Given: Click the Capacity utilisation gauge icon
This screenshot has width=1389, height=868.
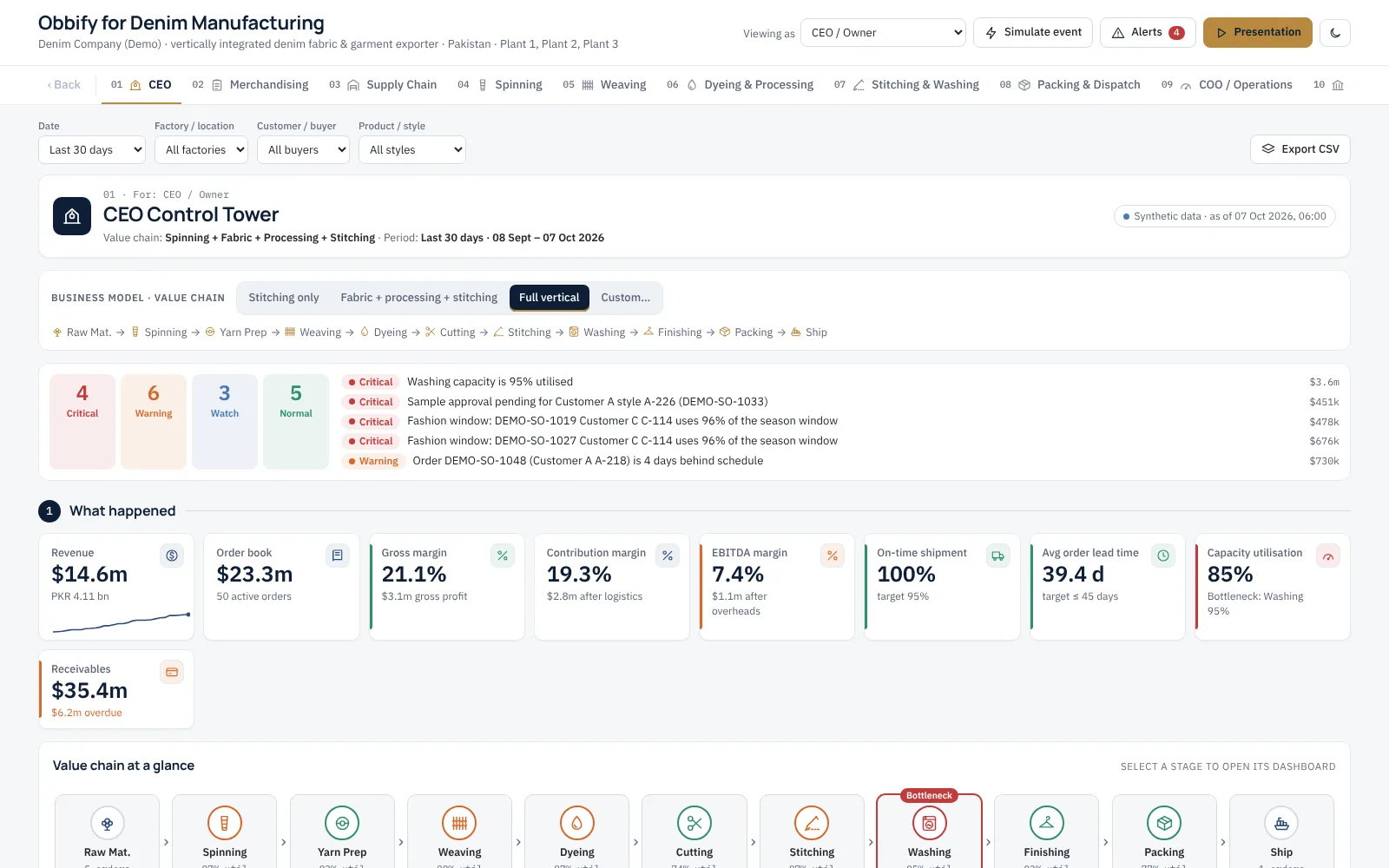Looking at the screenshot, I should (1328, 556).
